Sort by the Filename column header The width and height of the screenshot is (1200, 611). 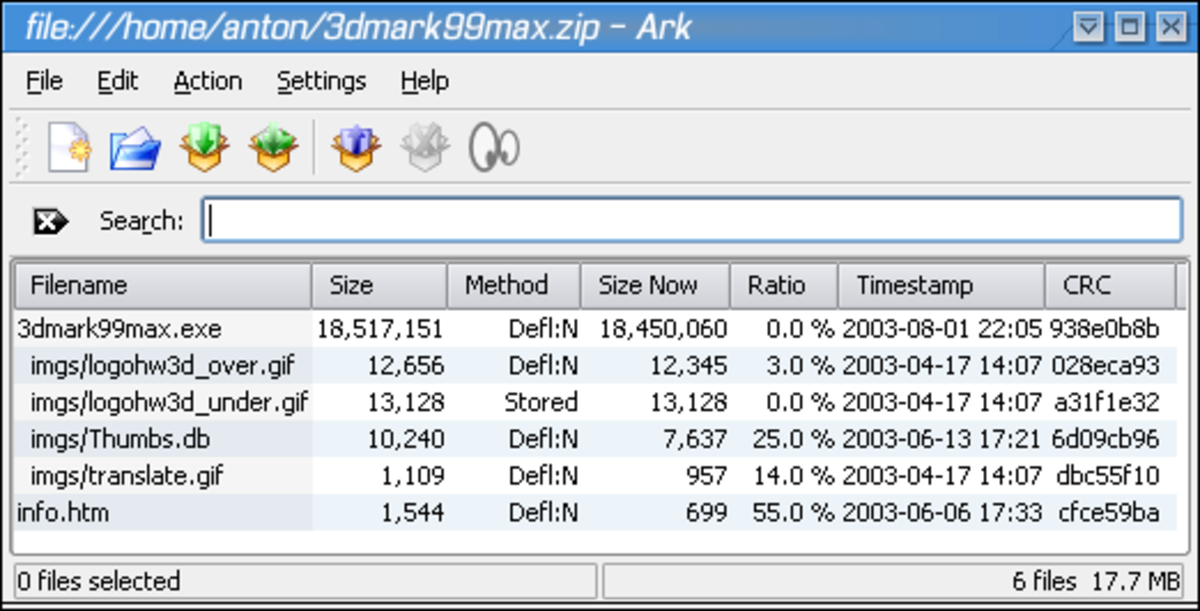164,285
